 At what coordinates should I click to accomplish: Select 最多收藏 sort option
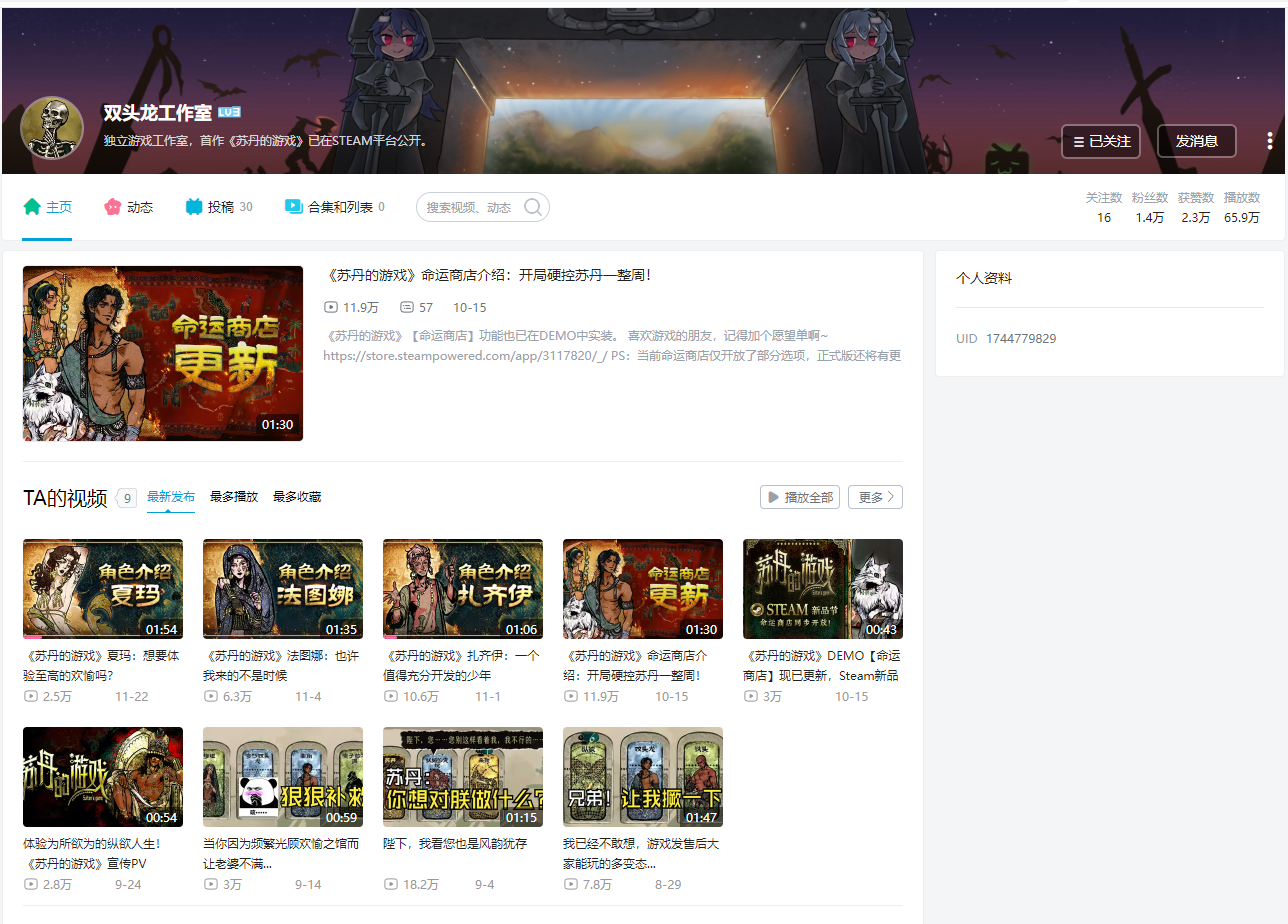297,497
